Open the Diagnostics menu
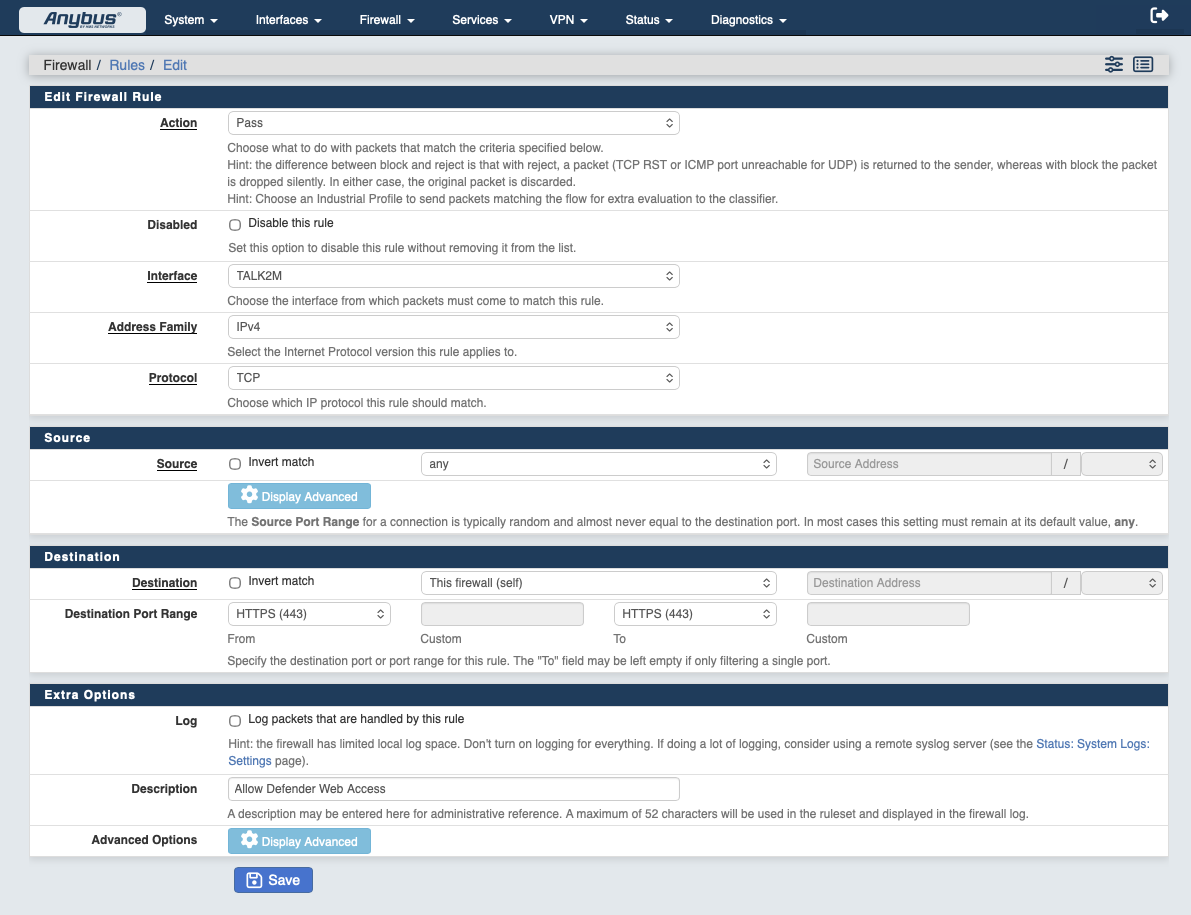Image resolution: width=1191 pixels, height=915 pixels. pyautogui.click(x=748, y=20)
